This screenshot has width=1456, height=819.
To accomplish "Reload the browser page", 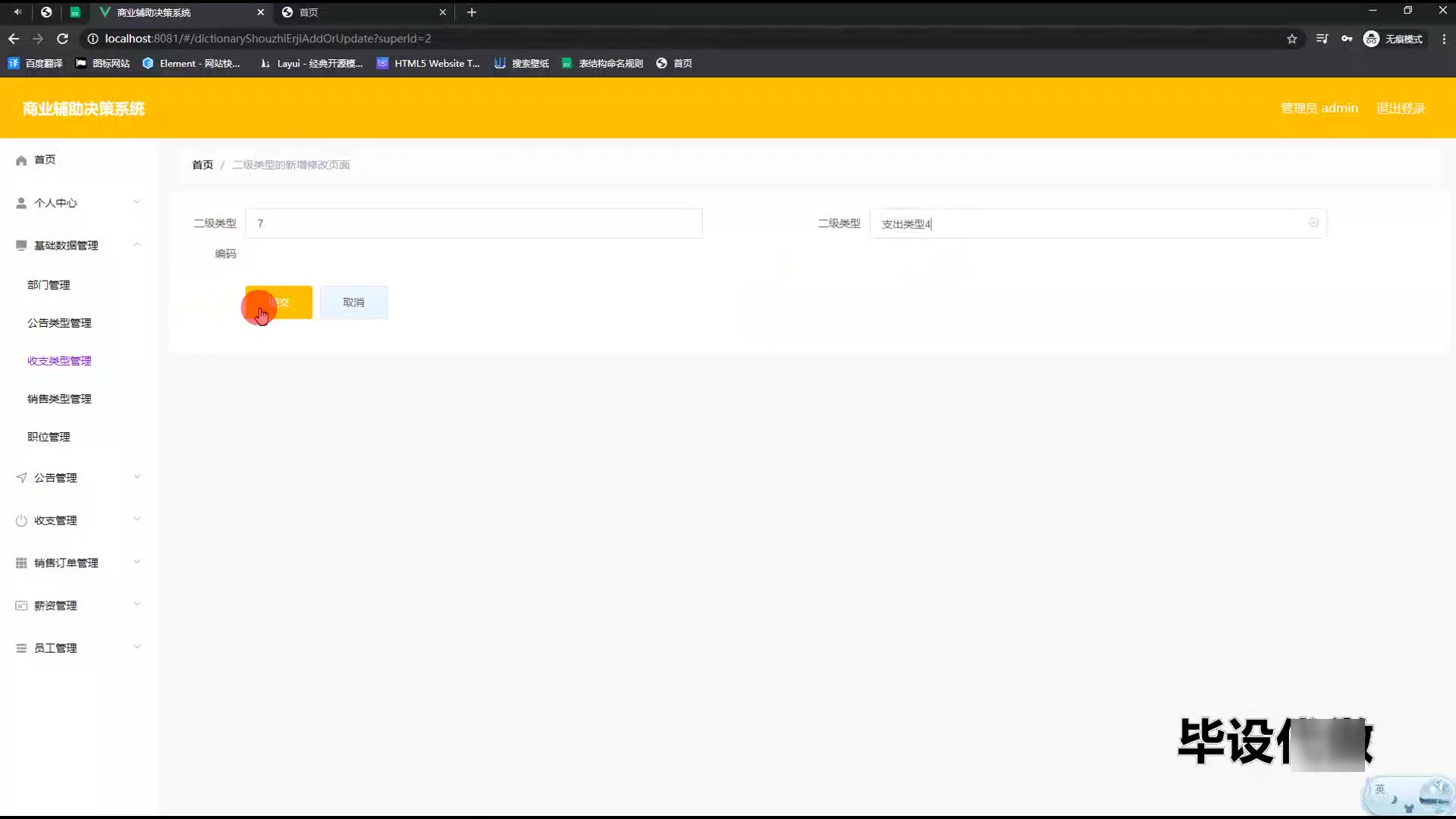I will click(63, 39).
